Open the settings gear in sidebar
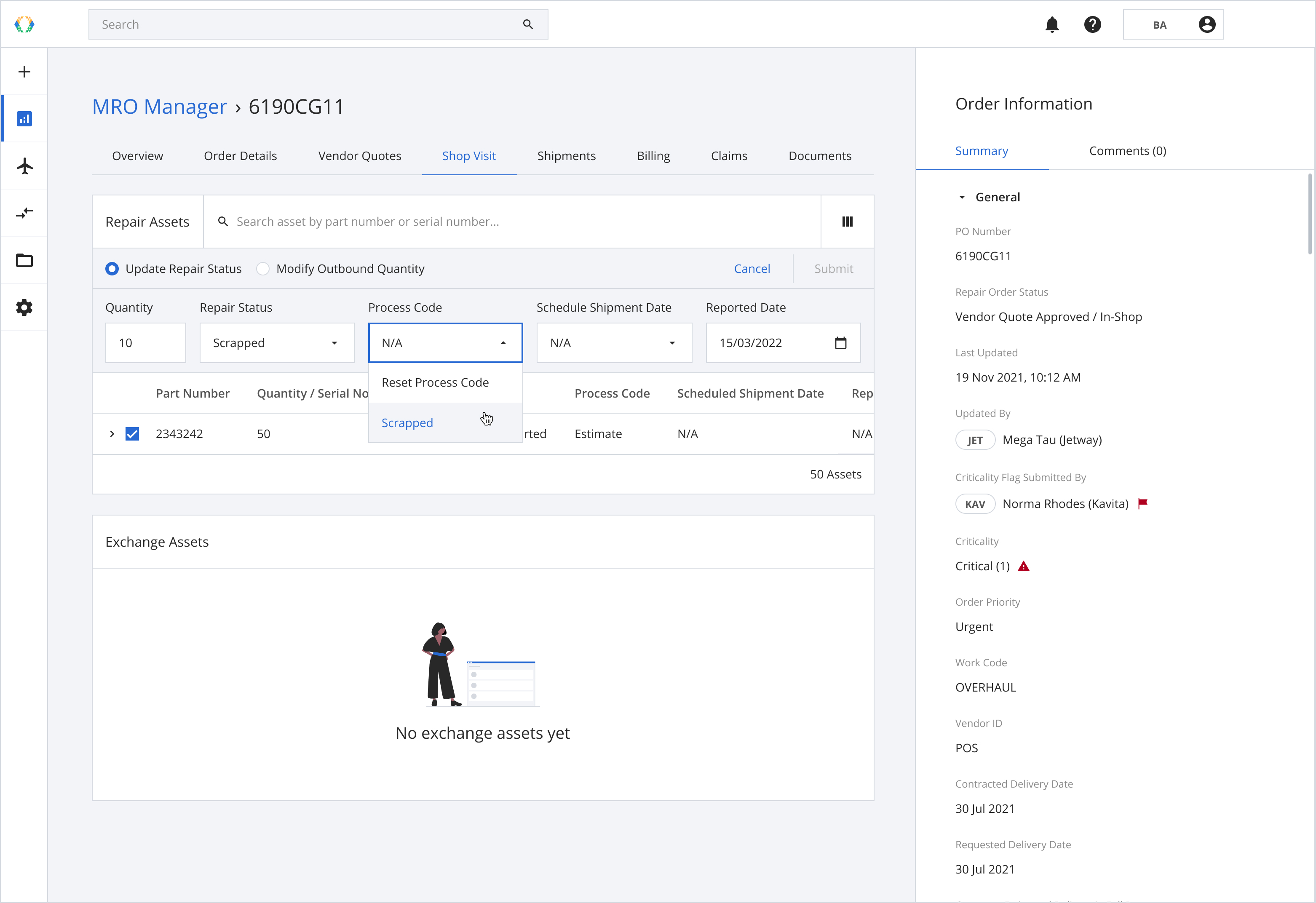 tap(24, 307)
